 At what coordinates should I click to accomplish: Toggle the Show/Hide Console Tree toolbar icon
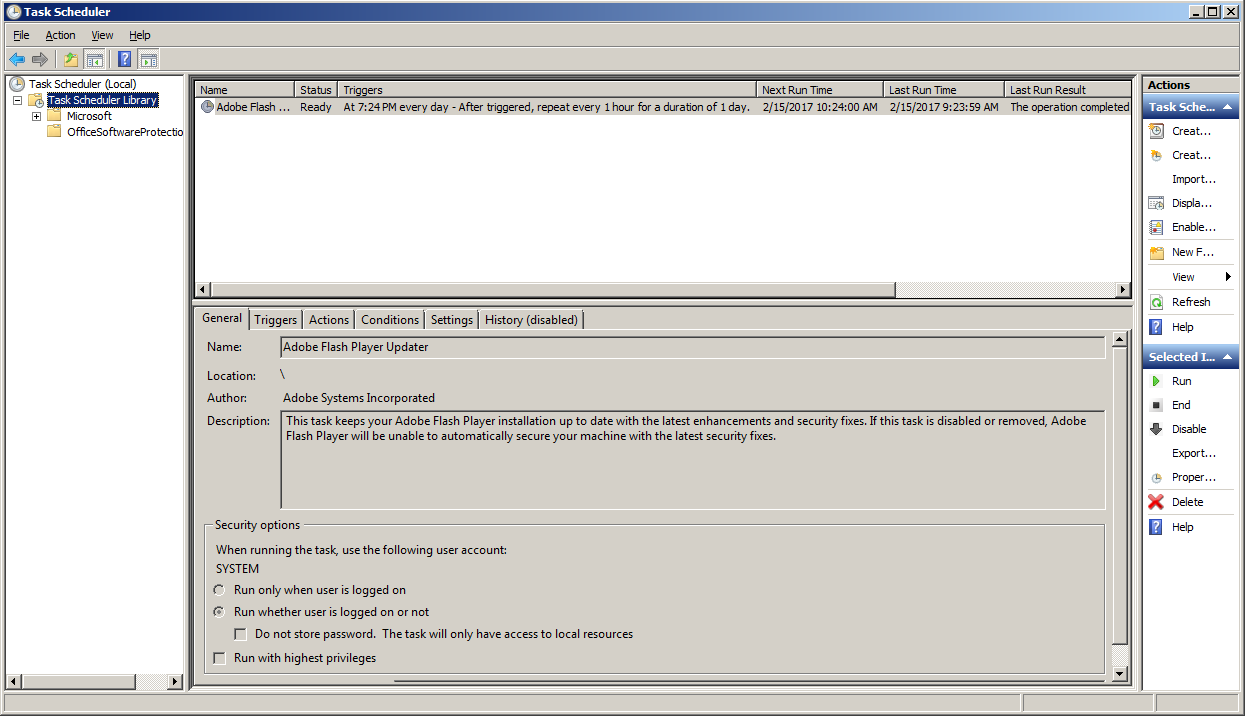coord(94,59)
